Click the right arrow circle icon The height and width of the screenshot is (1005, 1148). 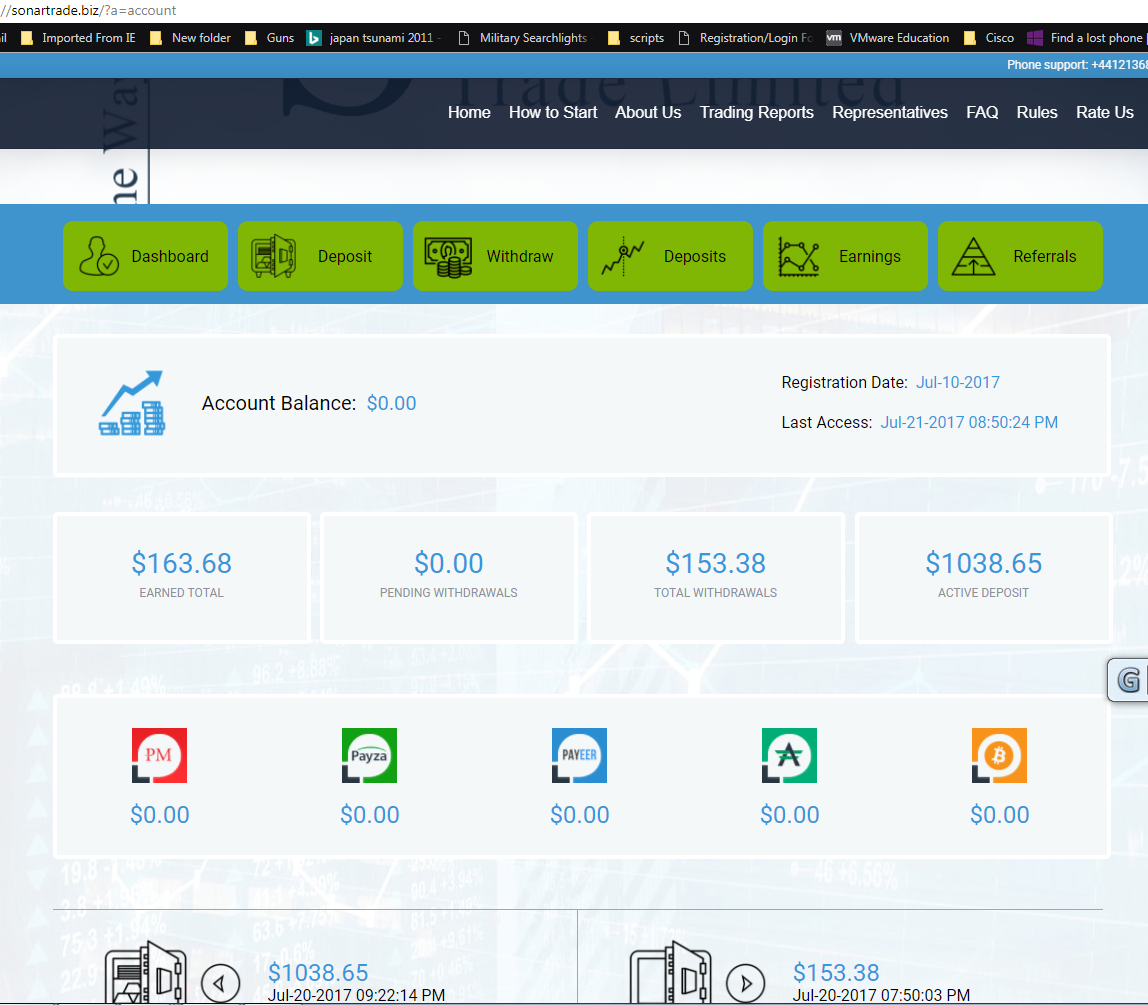(745, 983)
